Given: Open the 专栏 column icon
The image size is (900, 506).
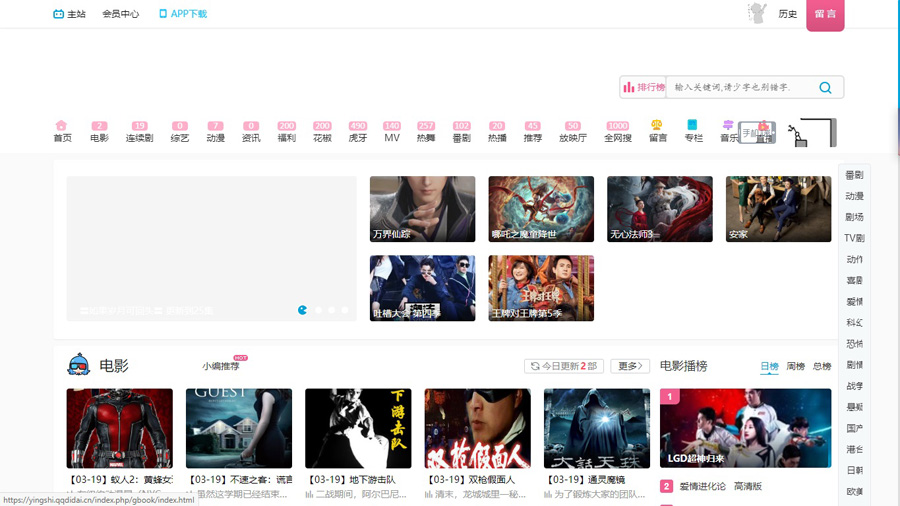Looking at the screenshot, I should [x=692, y=126].
